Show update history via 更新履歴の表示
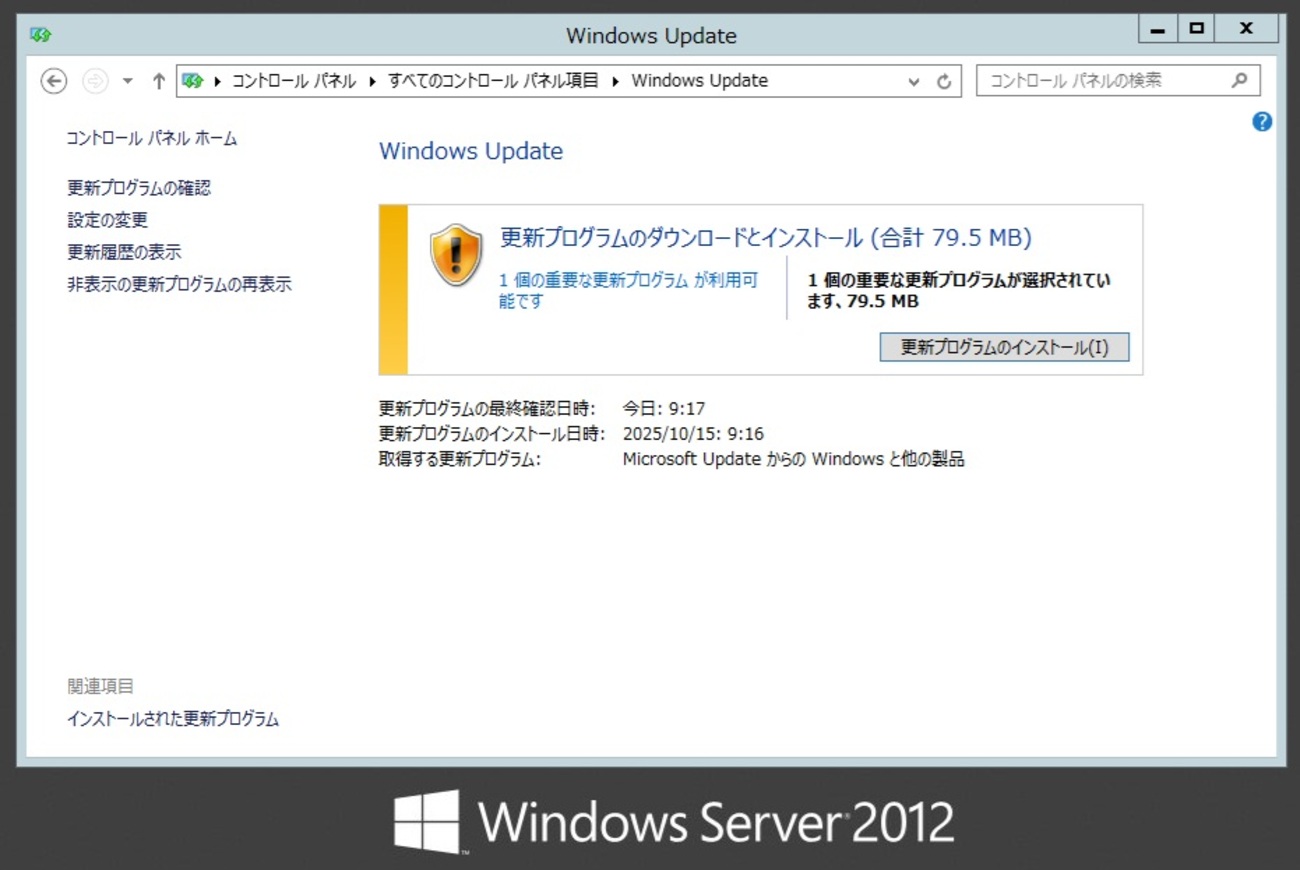 [x=123, y=251]
